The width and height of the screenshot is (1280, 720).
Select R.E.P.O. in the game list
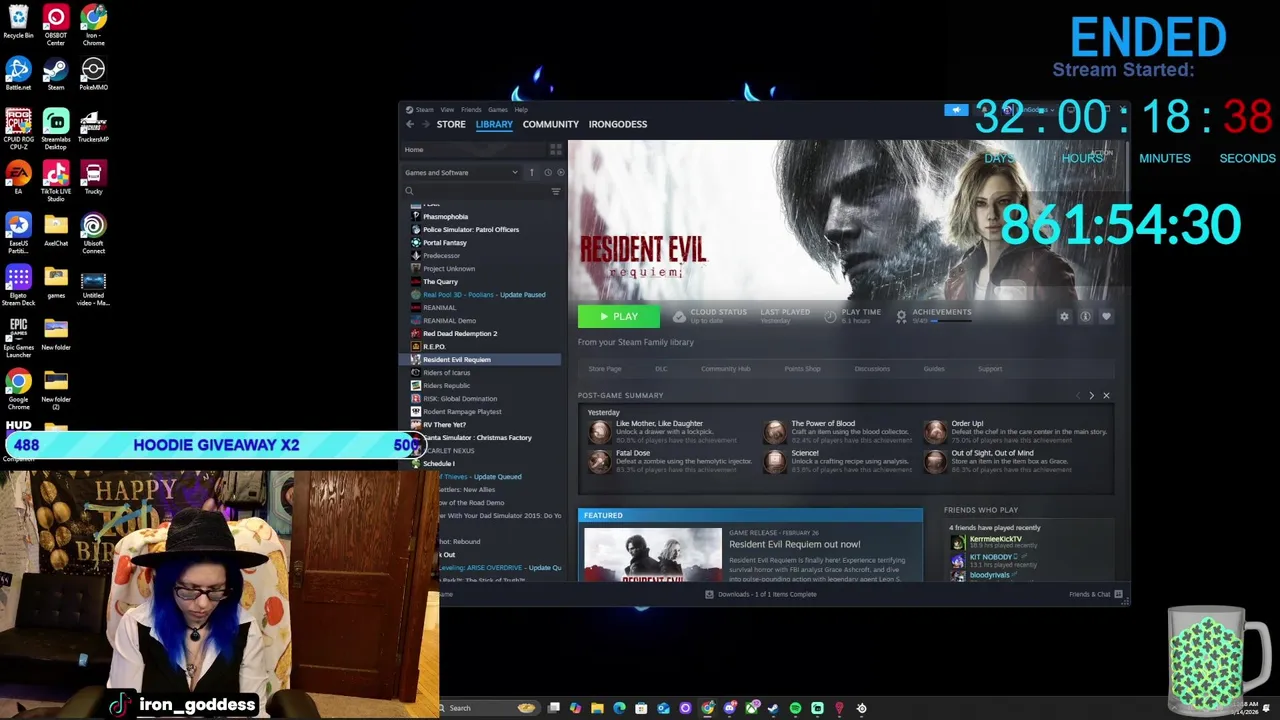(x=434, y=347)
